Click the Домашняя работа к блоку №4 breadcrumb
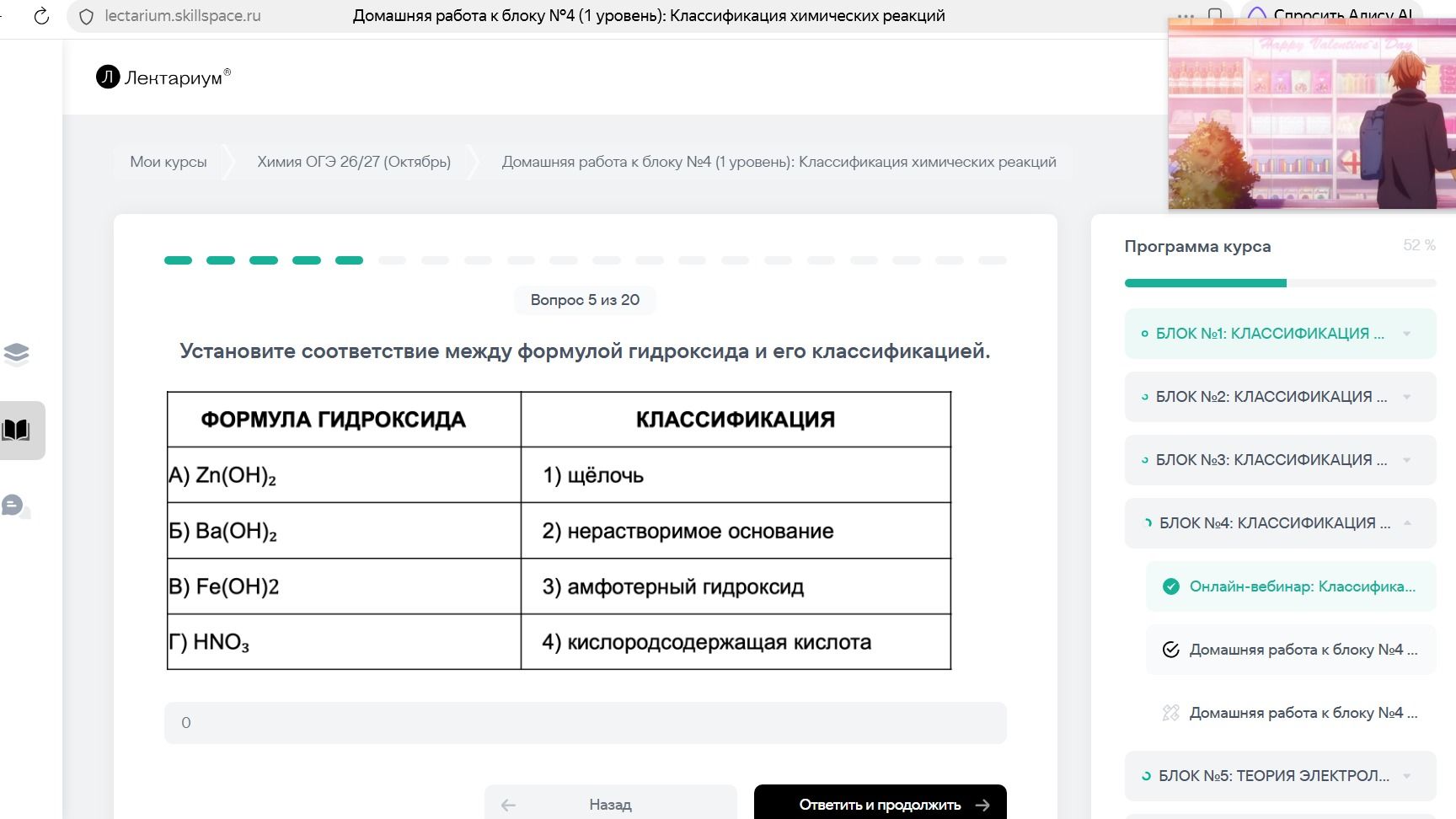 click(779, 162)
